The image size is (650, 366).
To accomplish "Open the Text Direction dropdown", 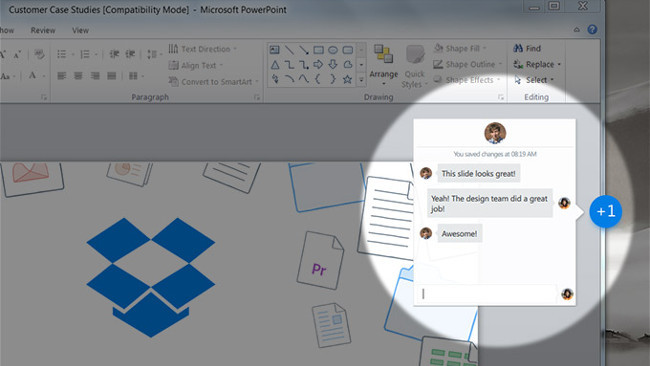I will pos(203,49).
